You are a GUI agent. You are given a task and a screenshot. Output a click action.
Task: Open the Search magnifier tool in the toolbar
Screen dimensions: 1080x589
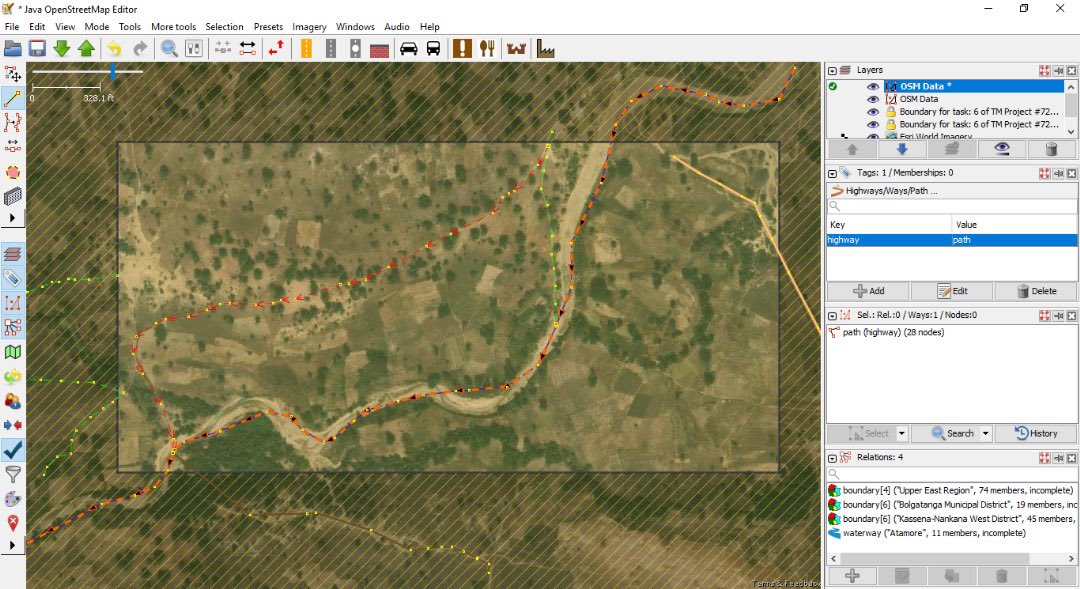pos(169,49)
